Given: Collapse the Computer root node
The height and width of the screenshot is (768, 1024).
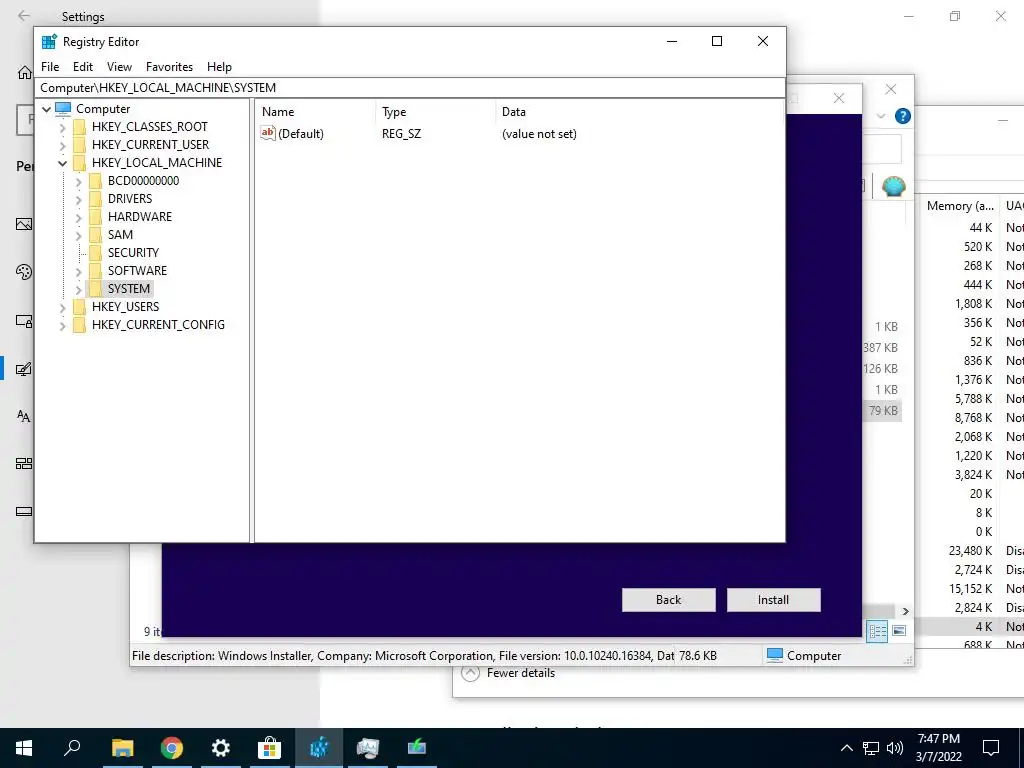Looking at the screenshot, I should tap(46, 109).
